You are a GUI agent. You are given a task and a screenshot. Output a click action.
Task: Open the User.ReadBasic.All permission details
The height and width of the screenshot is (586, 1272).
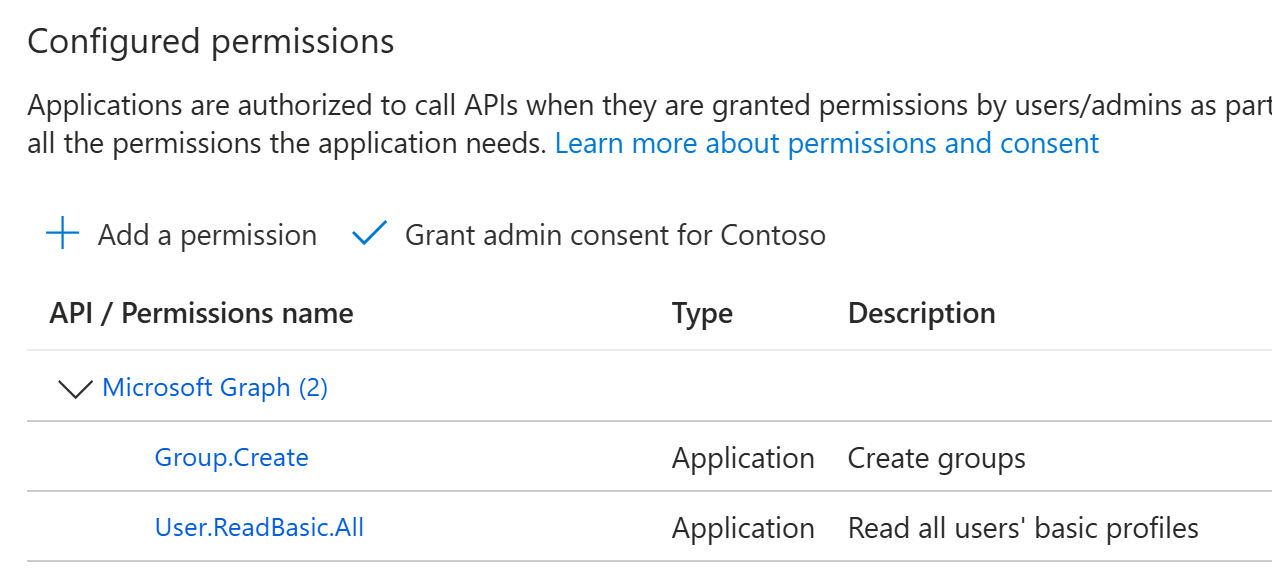tap(259, 527)
